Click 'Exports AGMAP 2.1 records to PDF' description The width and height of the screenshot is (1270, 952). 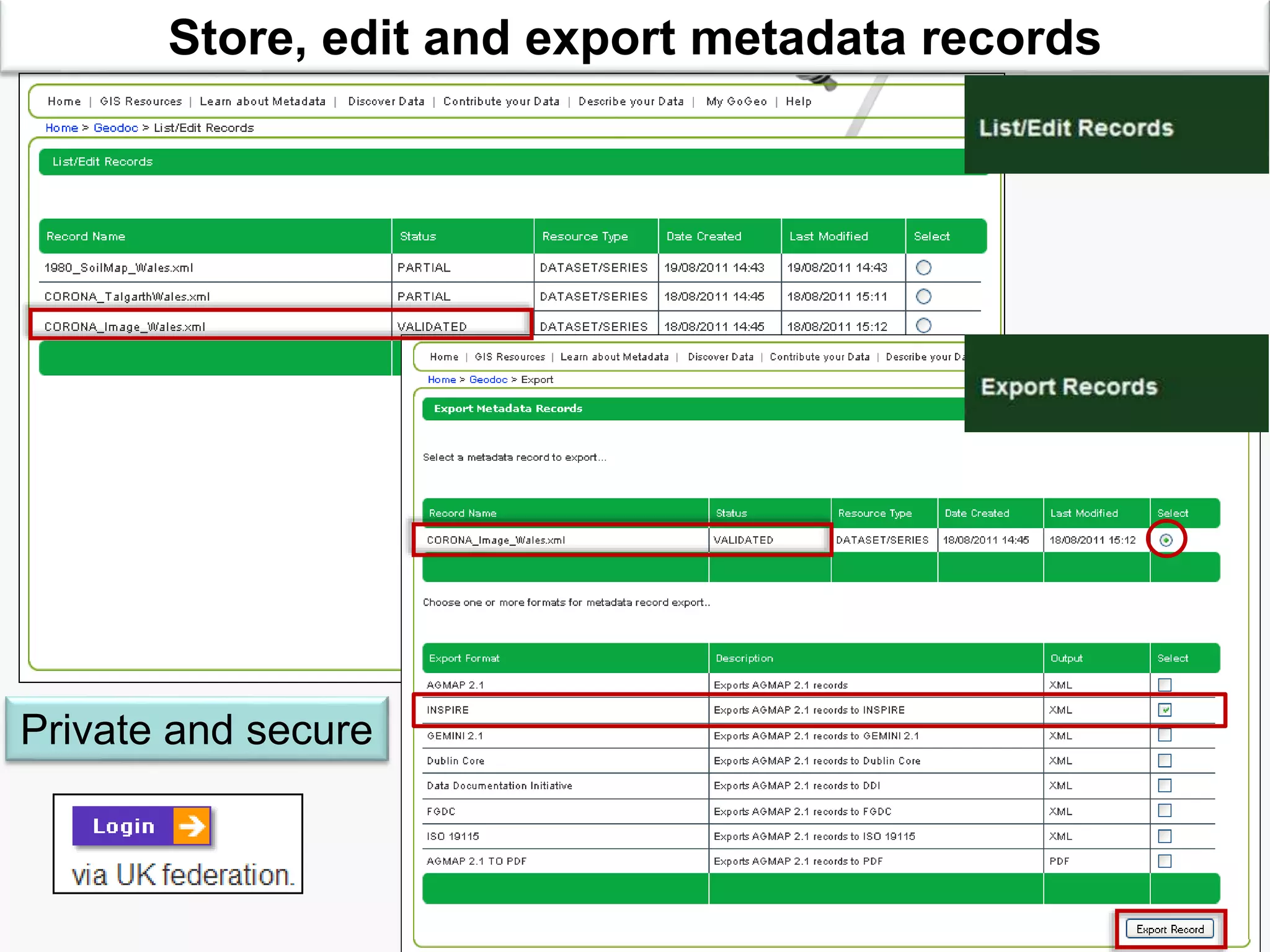pos(798,861)
